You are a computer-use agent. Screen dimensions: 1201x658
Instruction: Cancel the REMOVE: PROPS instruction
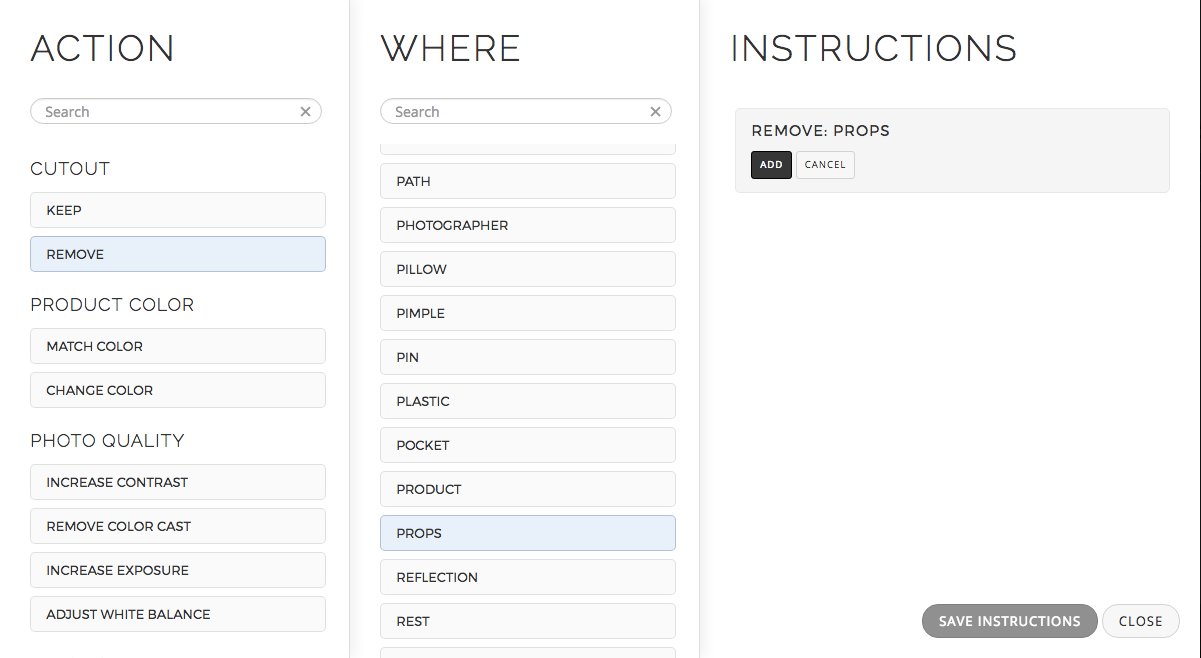825,165
